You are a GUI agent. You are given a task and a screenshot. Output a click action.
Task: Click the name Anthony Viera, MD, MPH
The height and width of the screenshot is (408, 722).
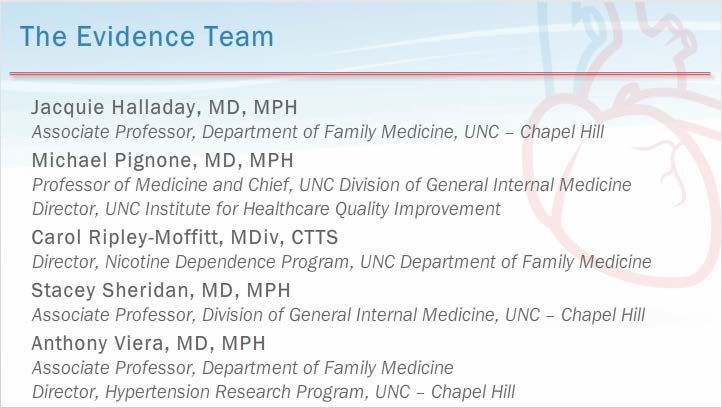[x=148, y=344]
